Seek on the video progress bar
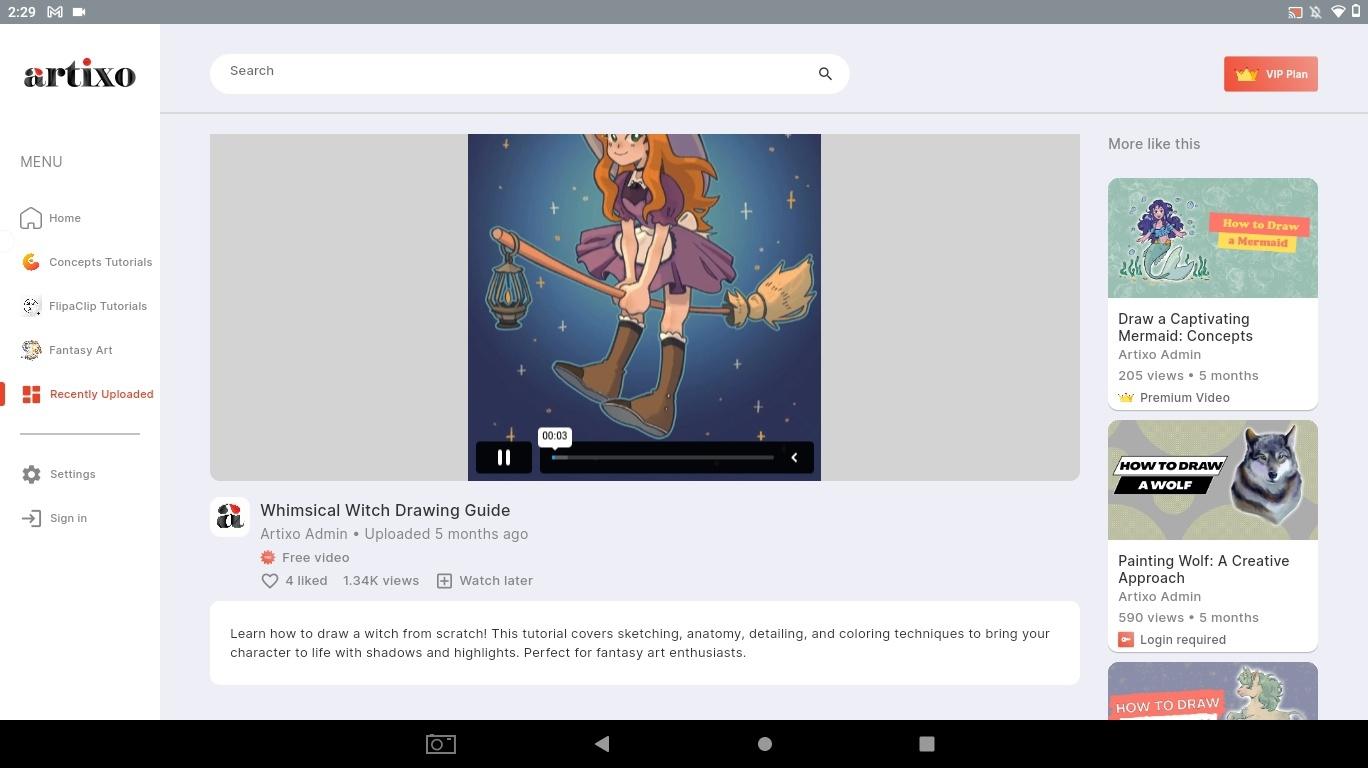1368x768 pixels. (x=662, y=458)
